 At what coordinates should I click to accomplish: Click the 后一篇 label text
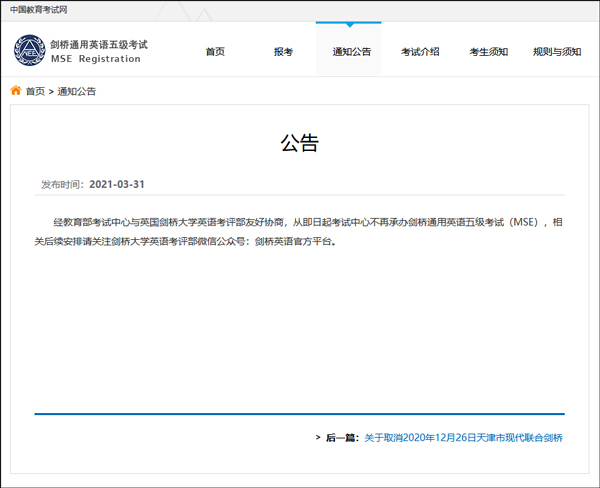point(342,438)
